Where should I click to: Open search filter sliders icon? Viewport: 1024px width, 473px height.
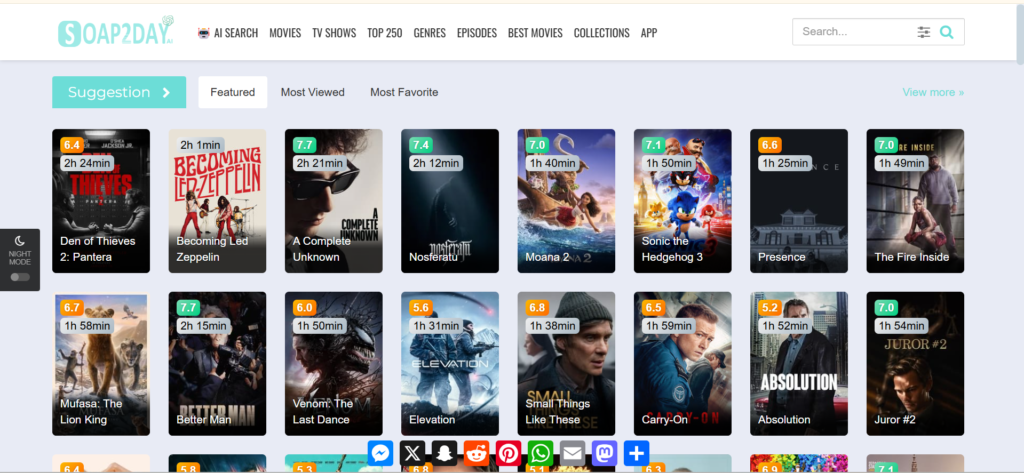pos(923,32)
